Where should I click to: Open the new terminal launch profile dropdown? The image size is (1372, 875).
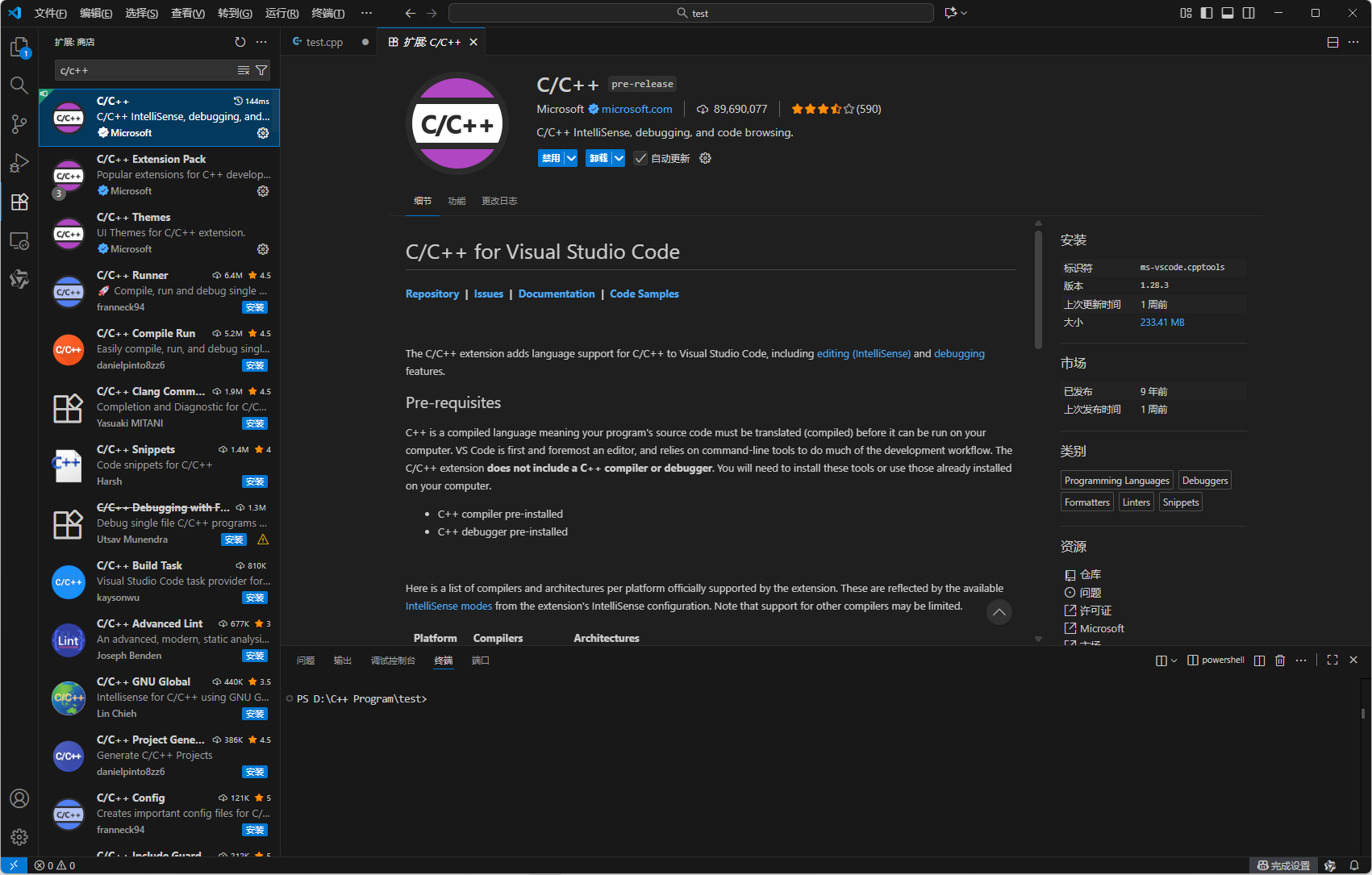click(x=1174, y=660)
